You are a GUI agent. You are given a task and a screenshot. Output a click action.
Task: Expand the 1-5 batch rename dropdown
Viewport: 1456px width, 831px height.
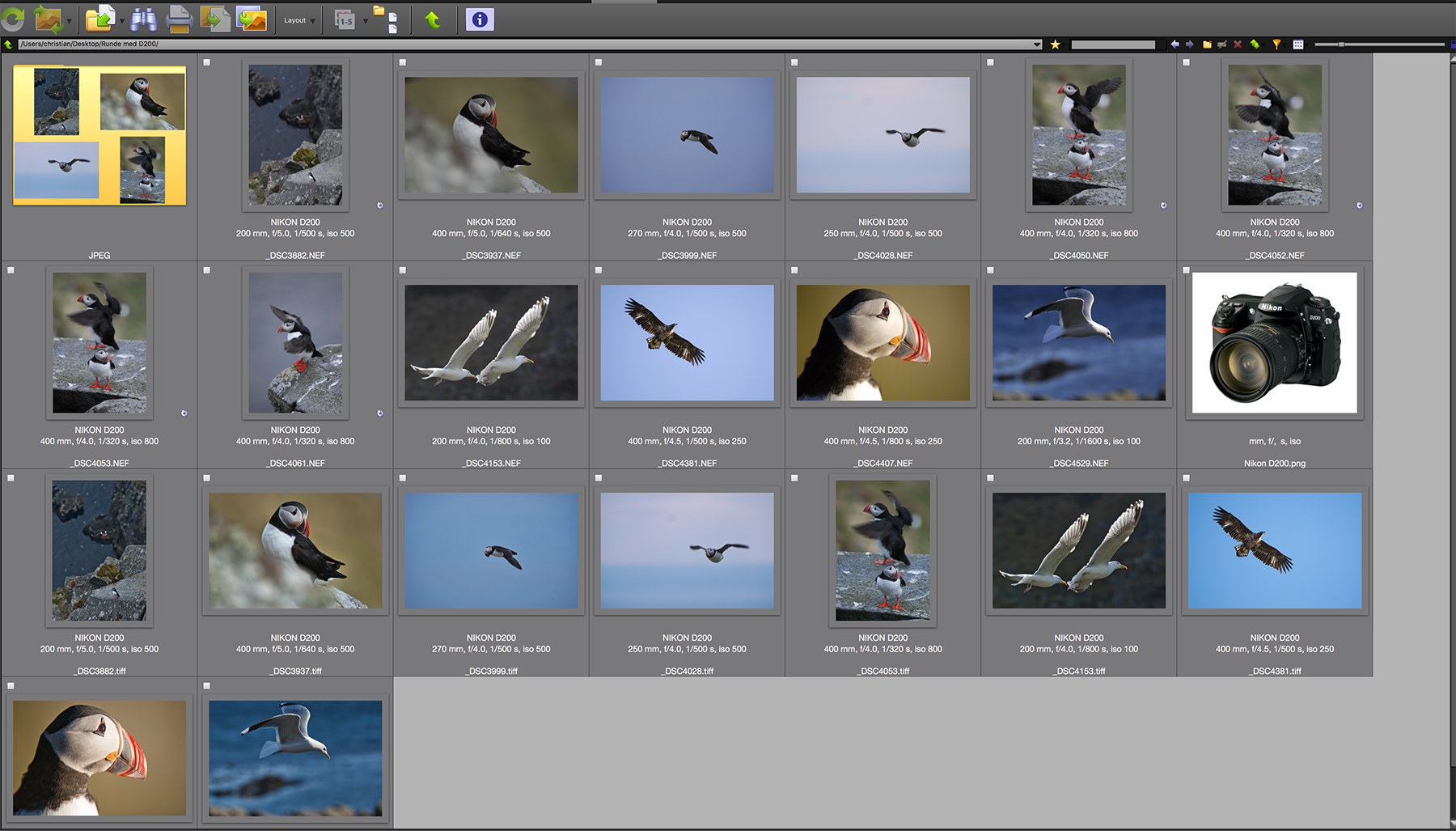[365, 20]
